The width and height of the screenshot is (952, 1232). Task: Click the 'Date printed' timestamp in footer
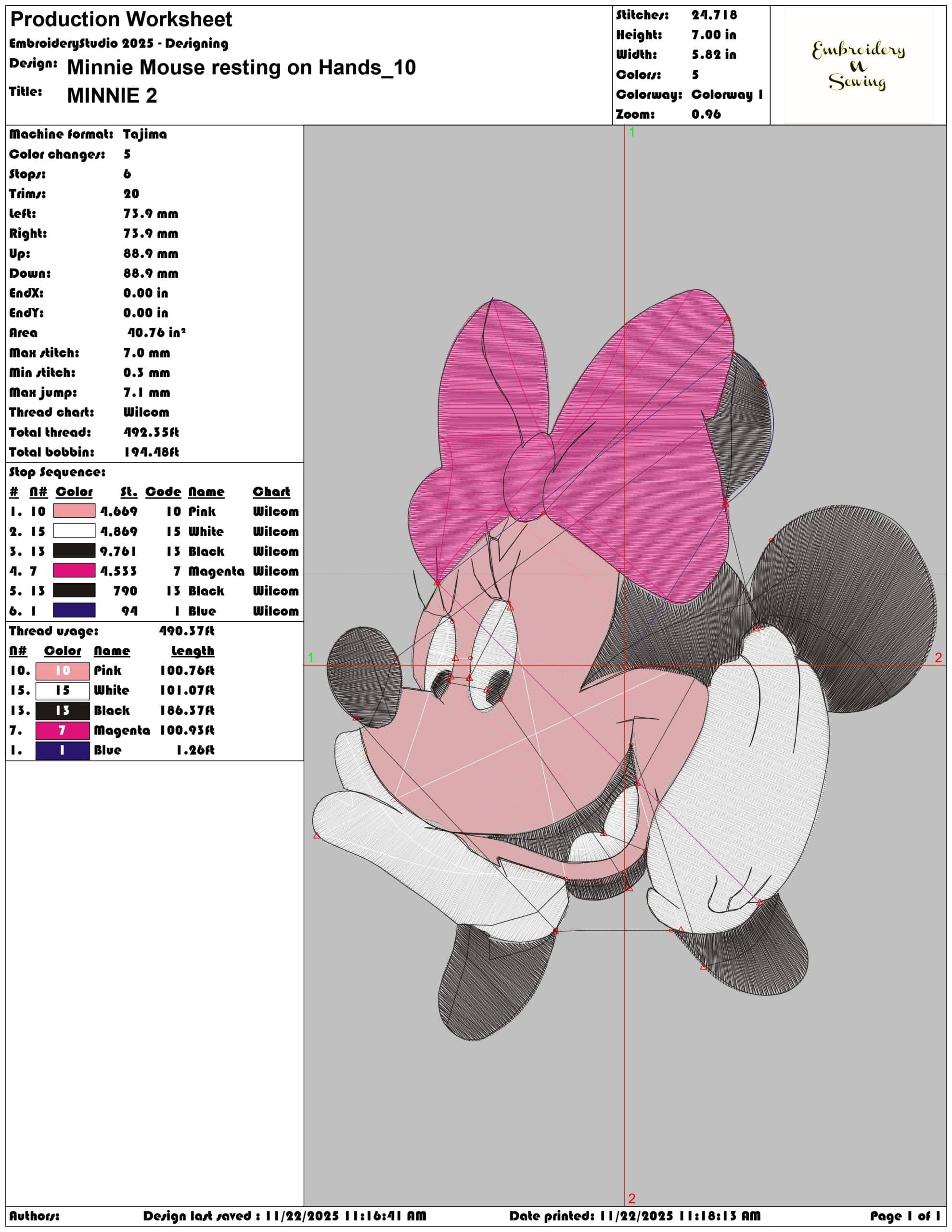tap(635, 1216)
